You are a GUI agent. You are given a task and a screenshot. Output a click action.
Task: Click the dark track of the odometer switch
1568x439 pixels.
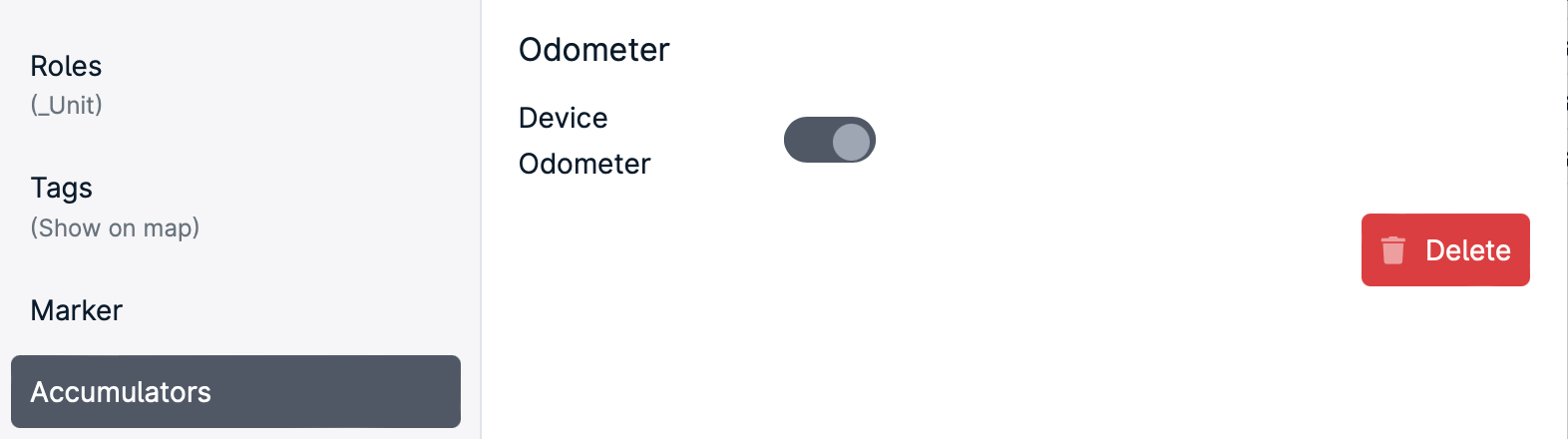[x=806, y=140]
